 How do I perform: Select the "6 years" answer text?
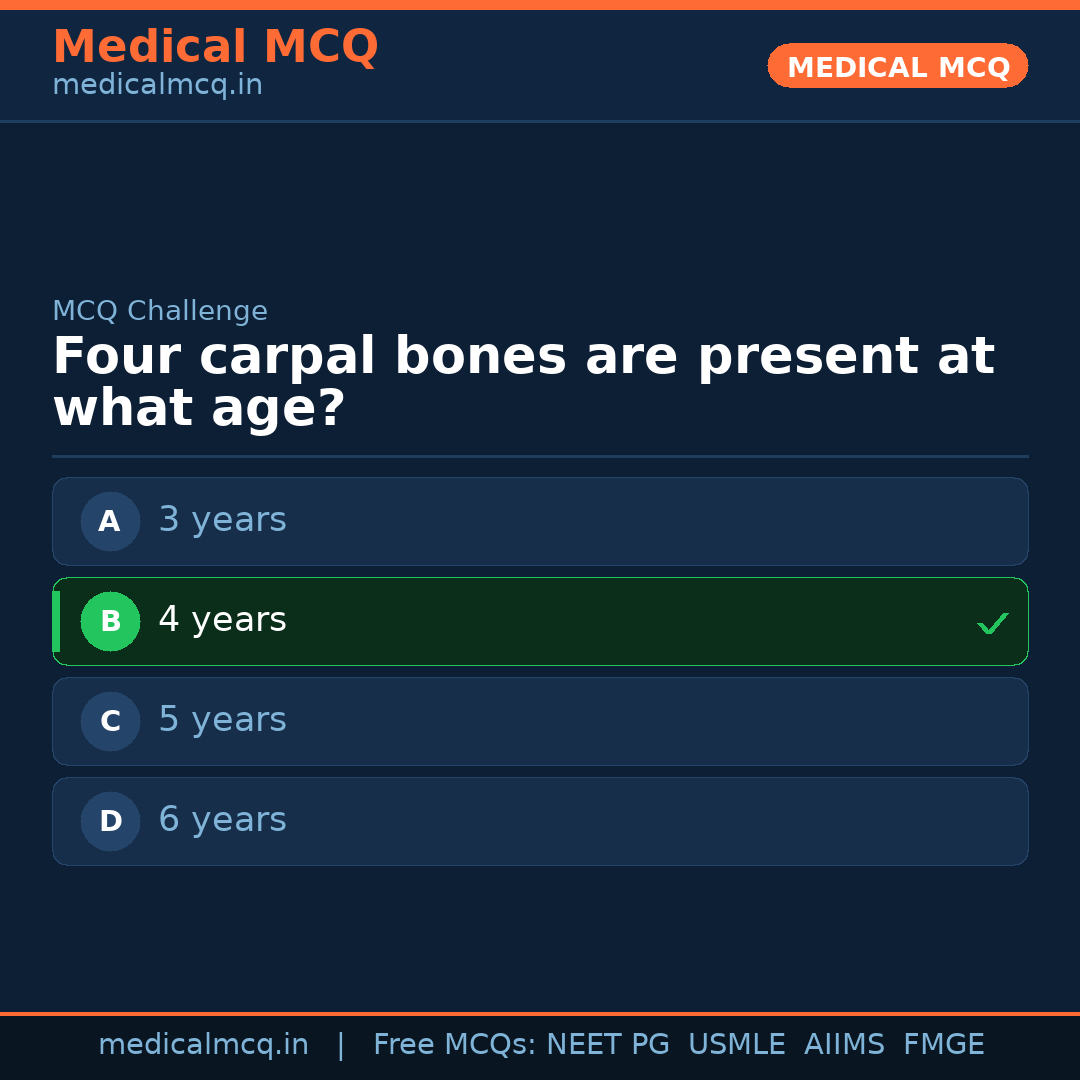point(222,820)
